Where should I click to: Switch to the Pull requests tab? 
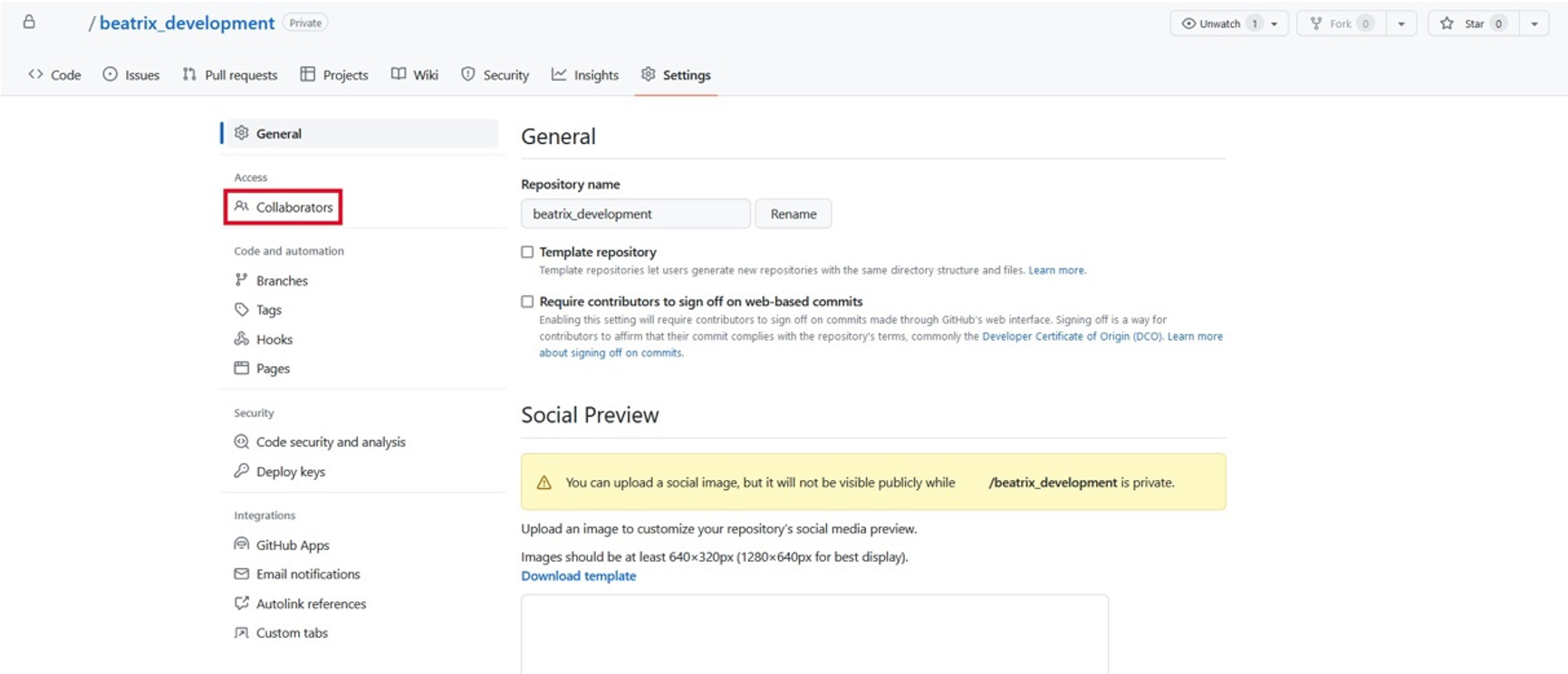(x=230, y=75)
